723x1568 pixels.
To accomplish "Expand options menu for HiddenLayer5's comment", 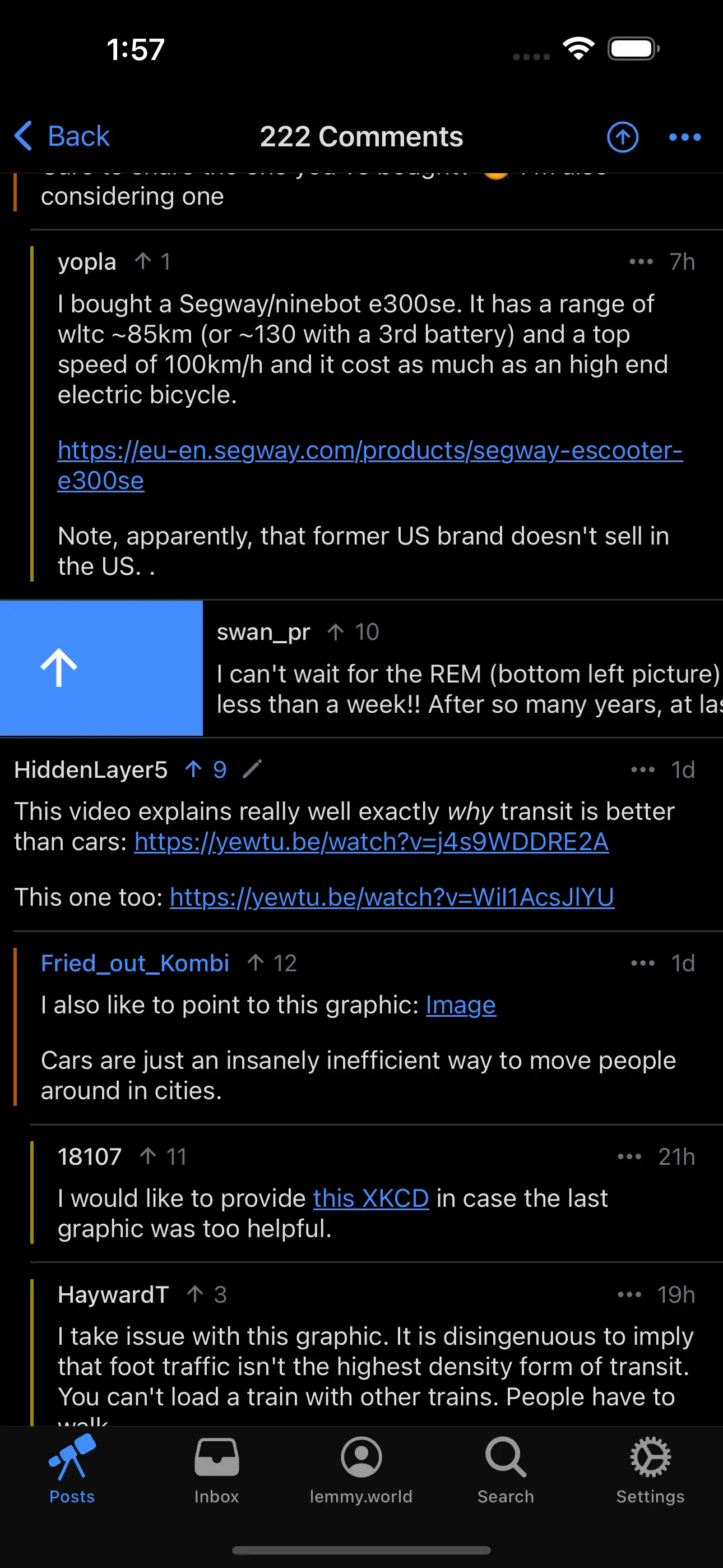I will point(643,769).
